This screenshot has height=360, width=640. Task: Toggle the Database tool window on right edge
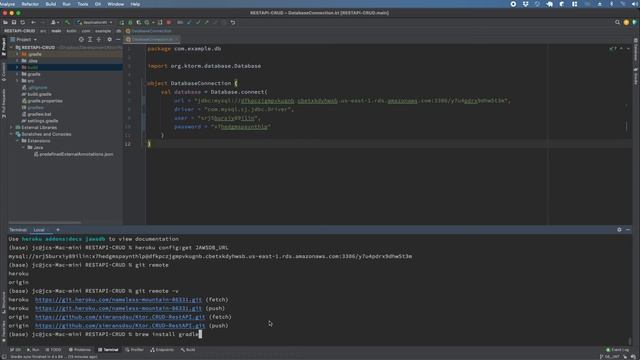coord(636,49)
